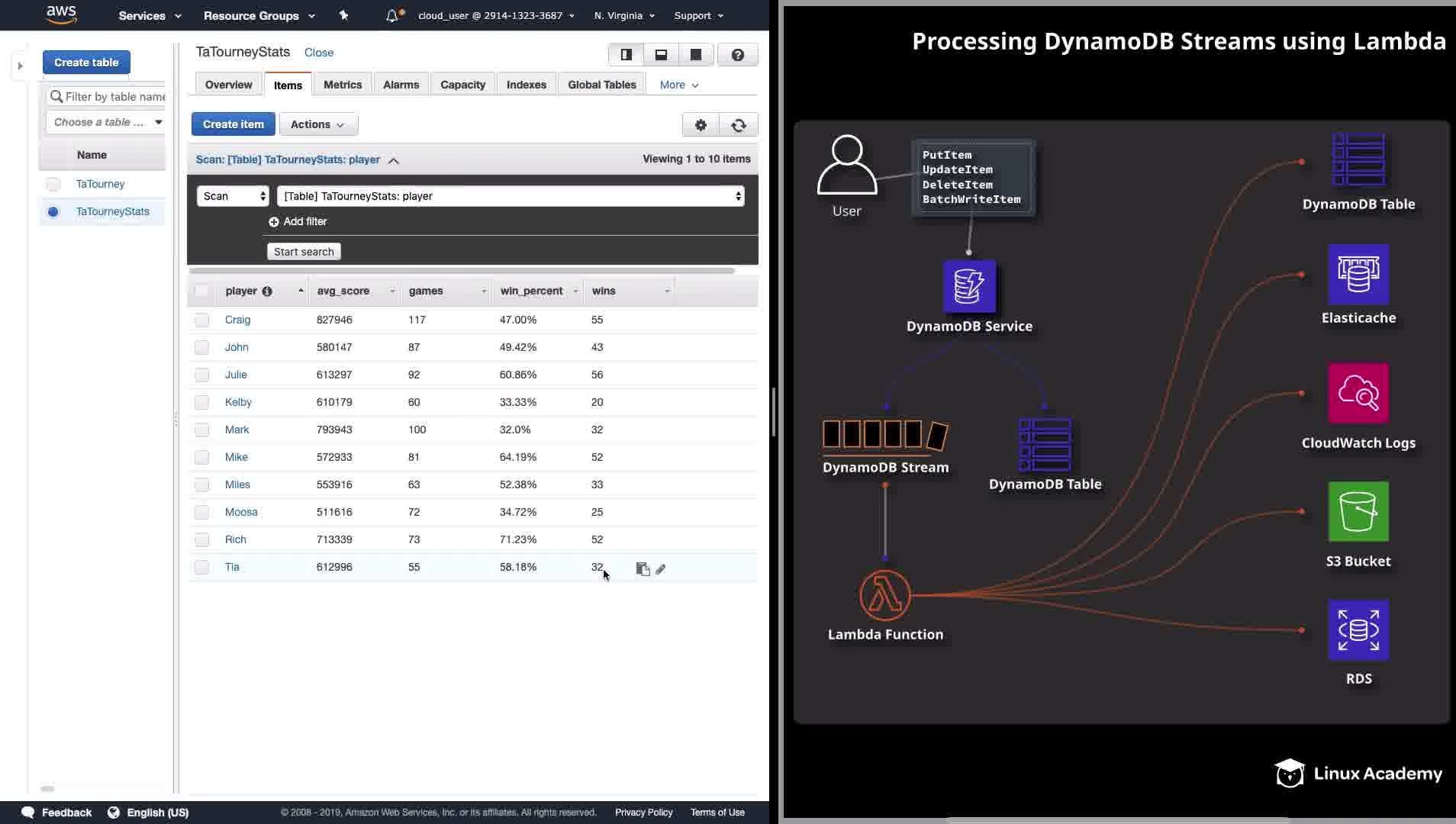Switch to the Metrics tab

pyautogui.click(x=342, y=85)
